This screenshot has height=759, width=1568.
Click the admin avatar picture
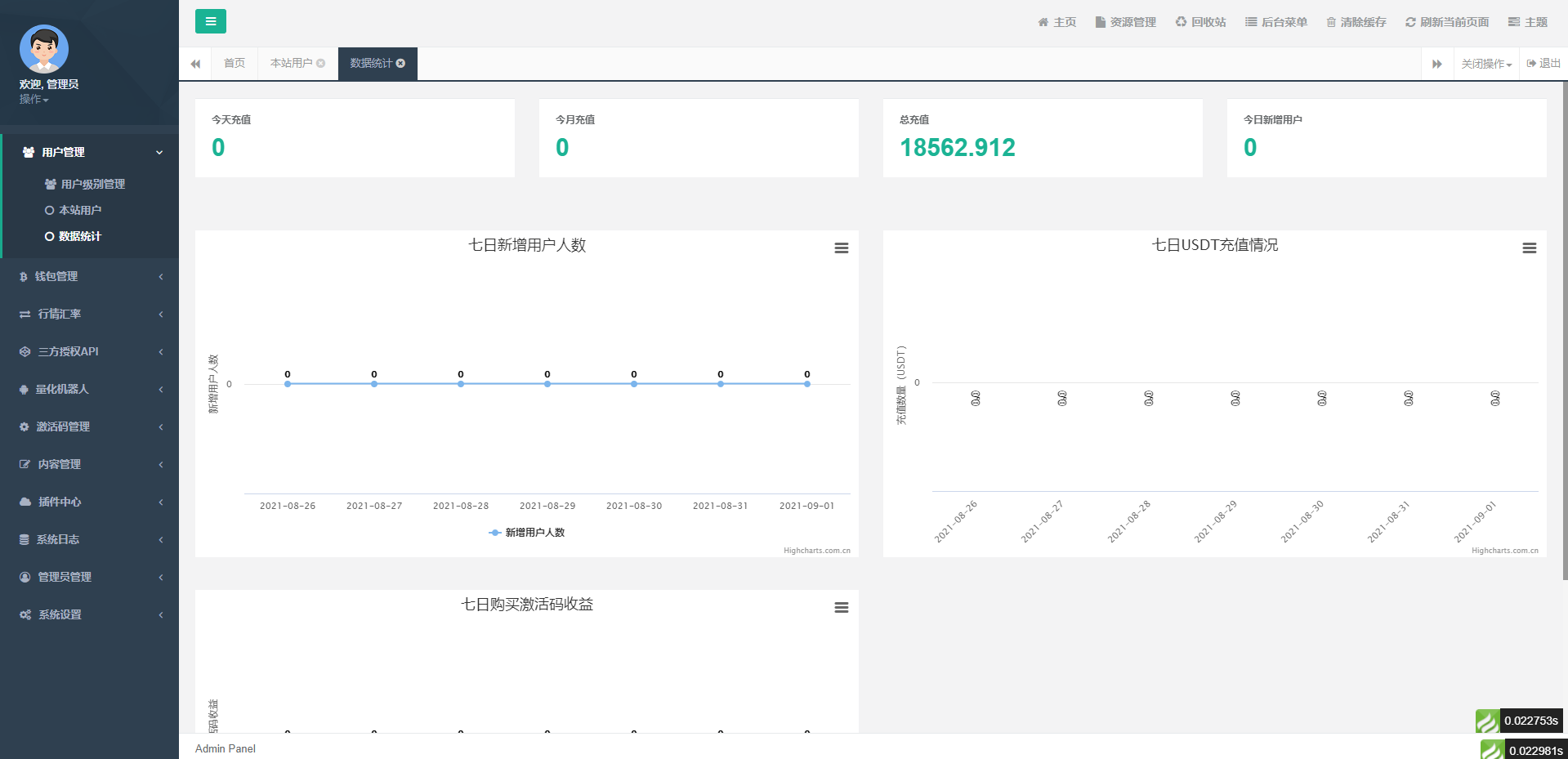pyautogui.click(x=43, y=49)
